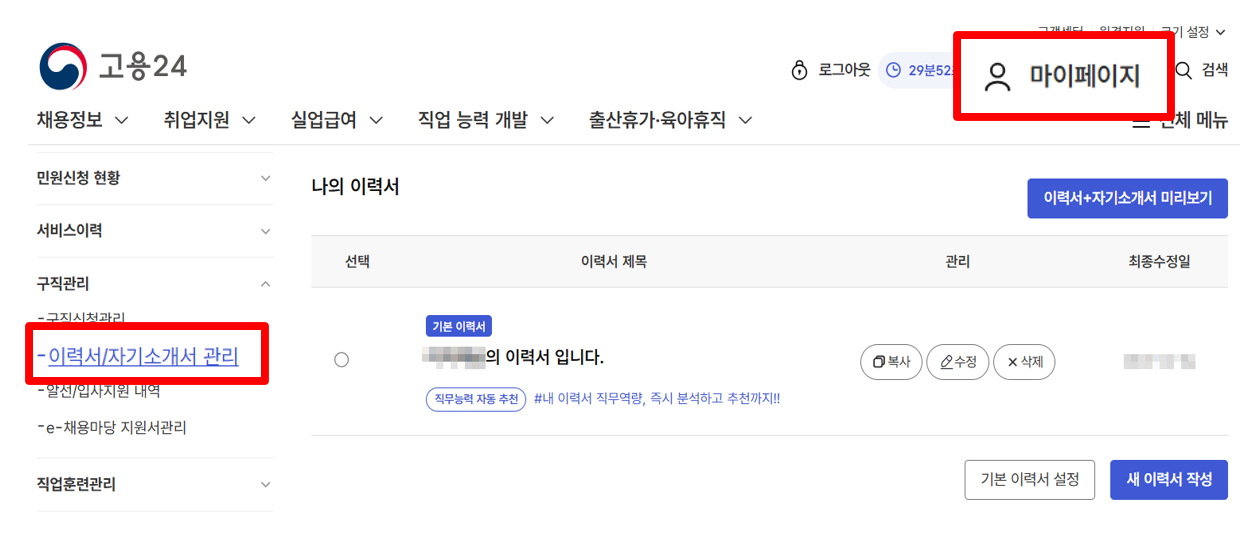Image resolution: width=1249 pixels, height=540 pixels.
Task: Click the magnifier search icon
Action: click(1184, 70)
